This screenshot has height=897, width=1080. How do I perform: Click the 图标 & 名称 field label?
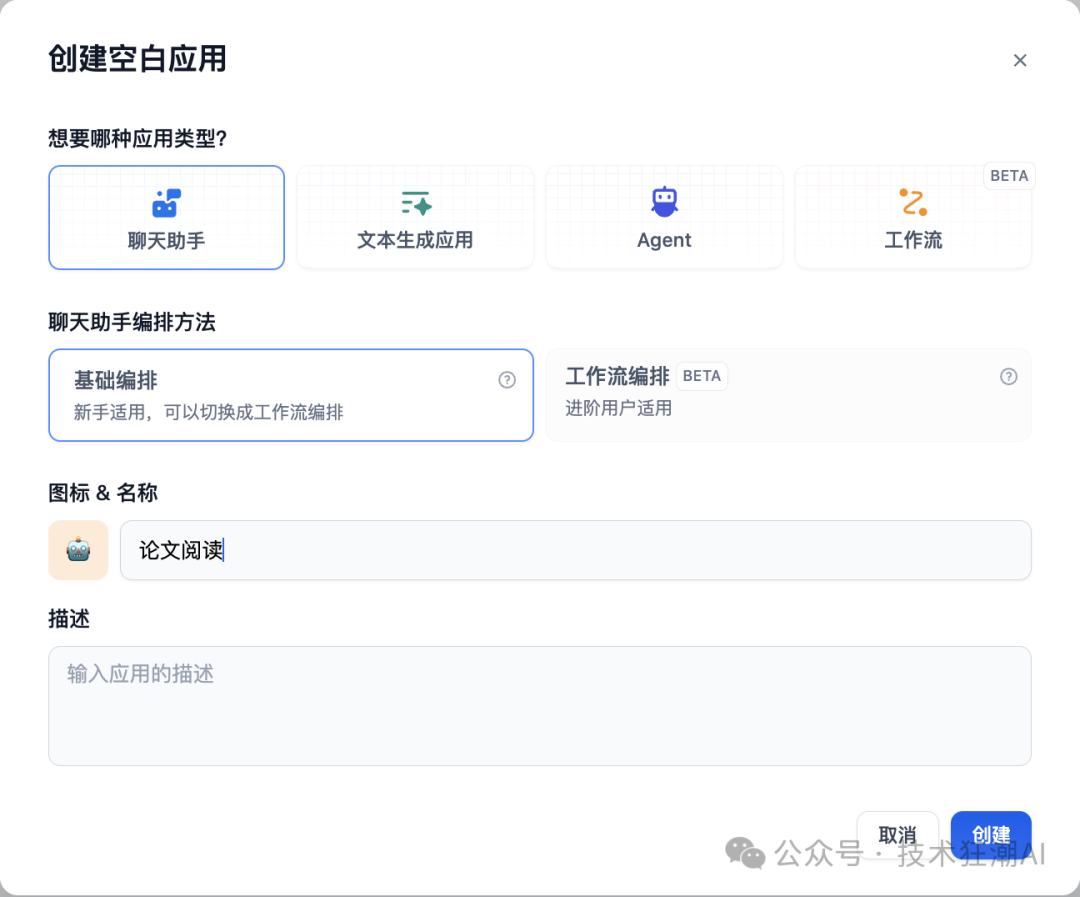(x=103, y=493)
